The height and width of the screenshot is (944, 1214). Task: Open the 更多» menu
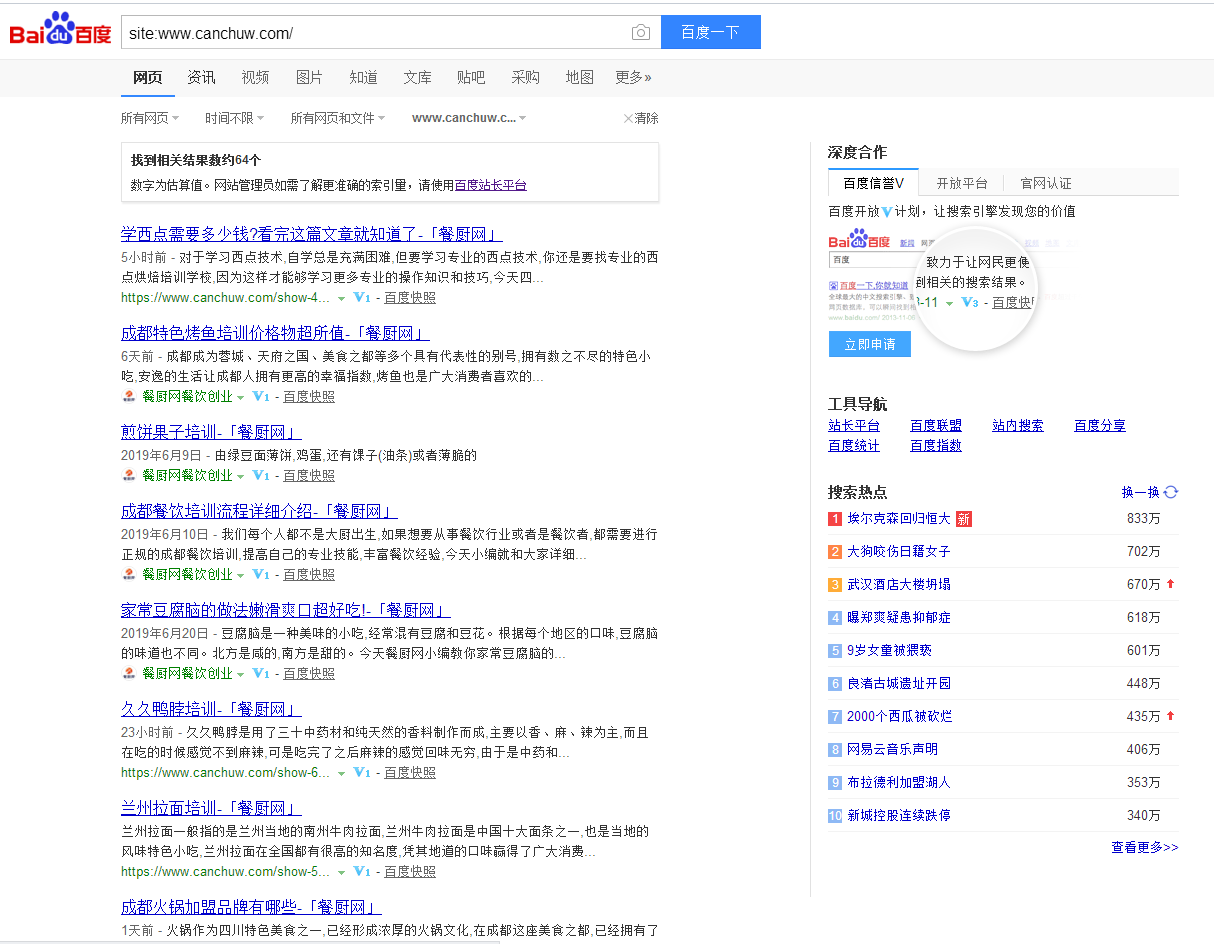coord(633,78)
